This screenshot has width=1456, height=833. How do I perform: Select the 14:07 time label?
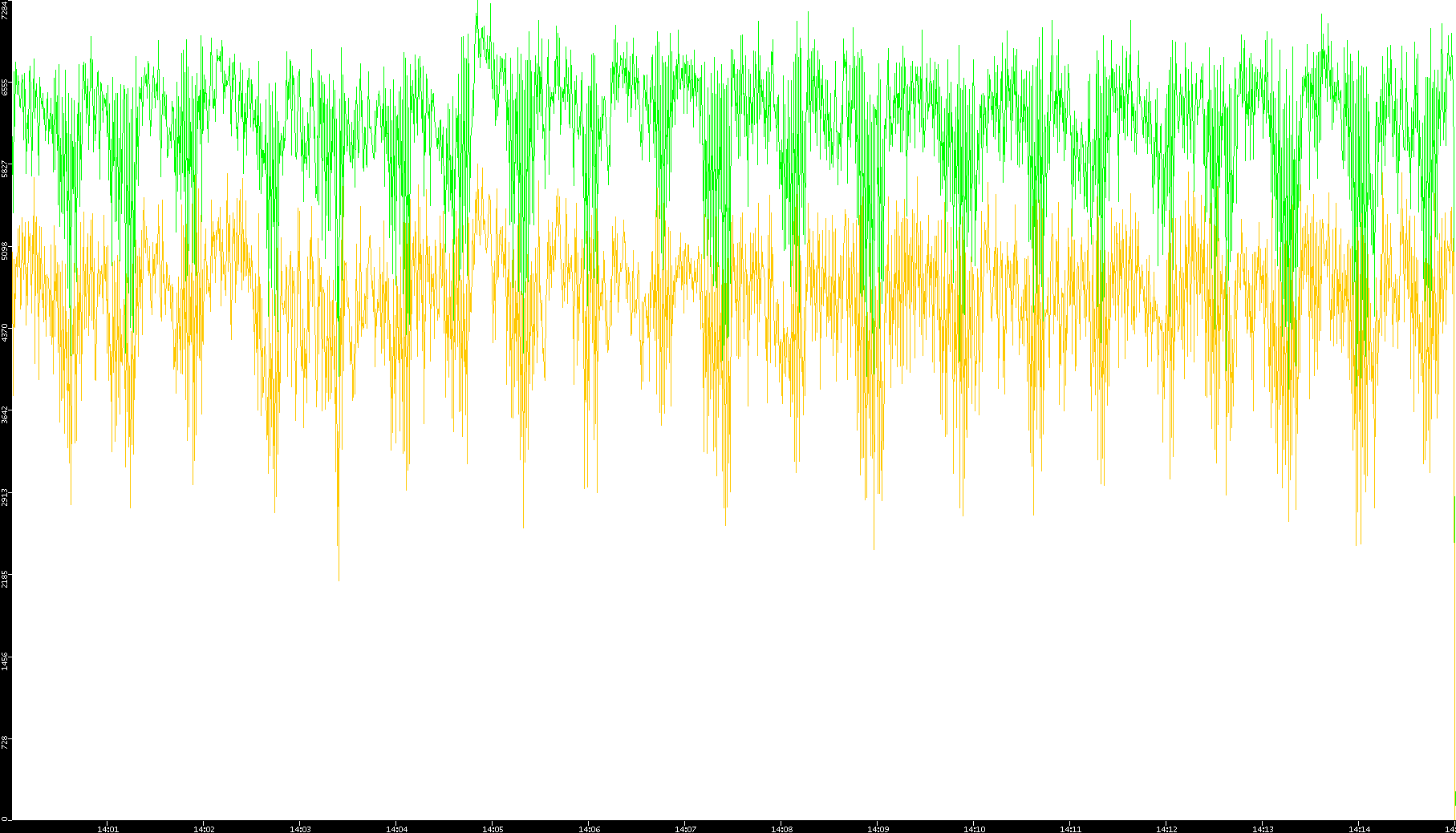tap(685, 829)
